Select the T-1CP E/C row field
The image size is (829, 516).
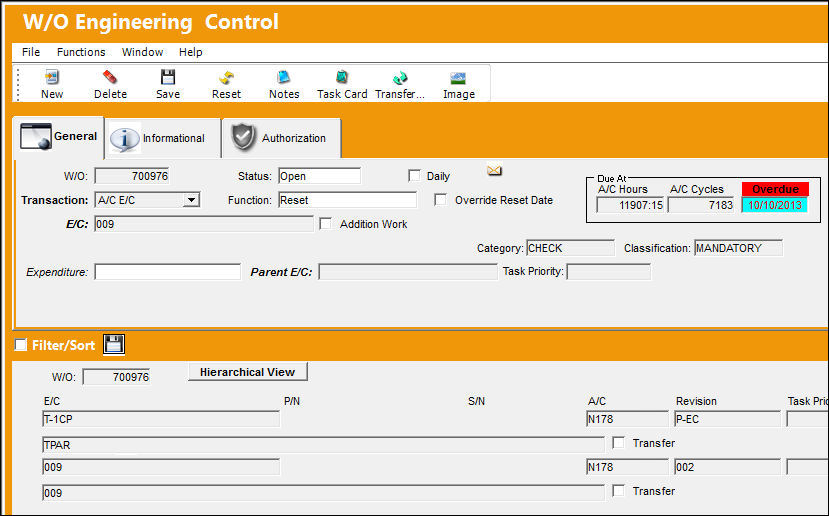tap(161, 419)
